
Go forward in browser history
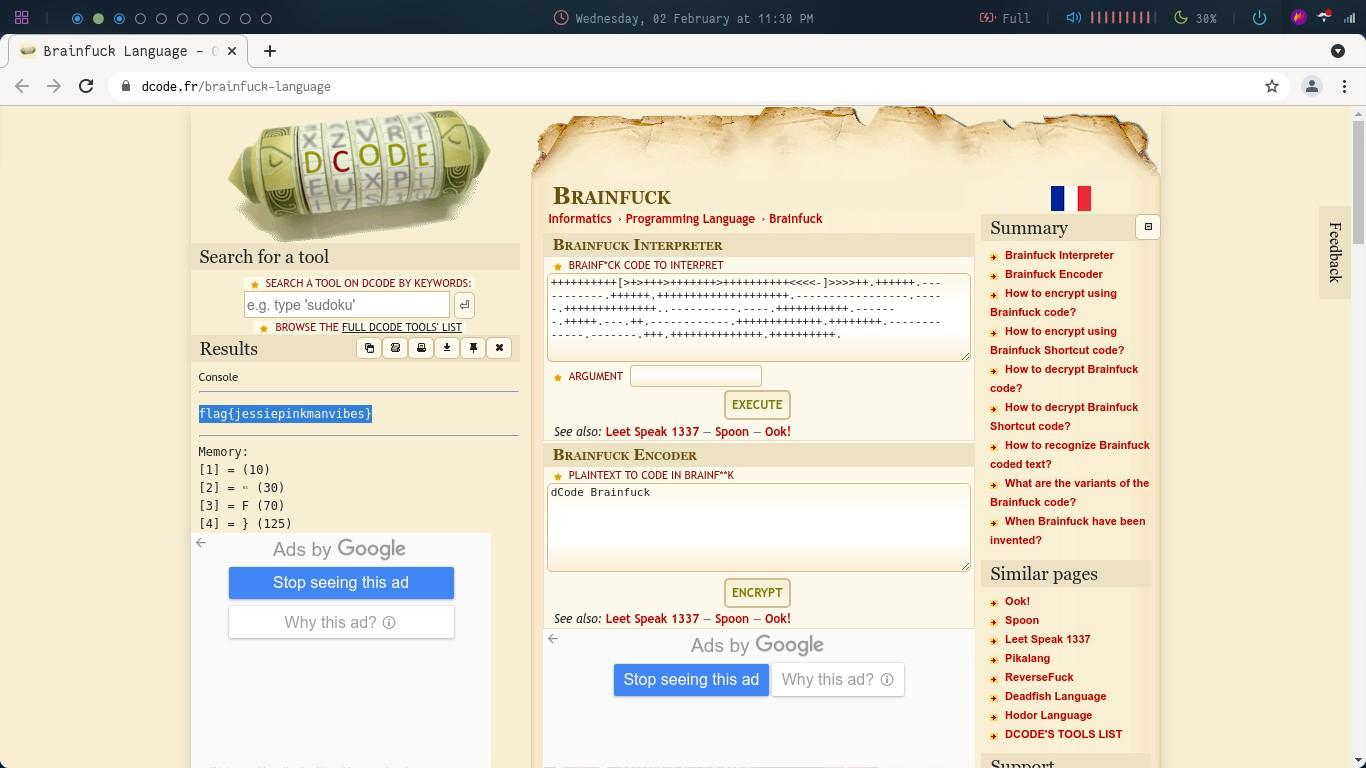pos(54,87)
